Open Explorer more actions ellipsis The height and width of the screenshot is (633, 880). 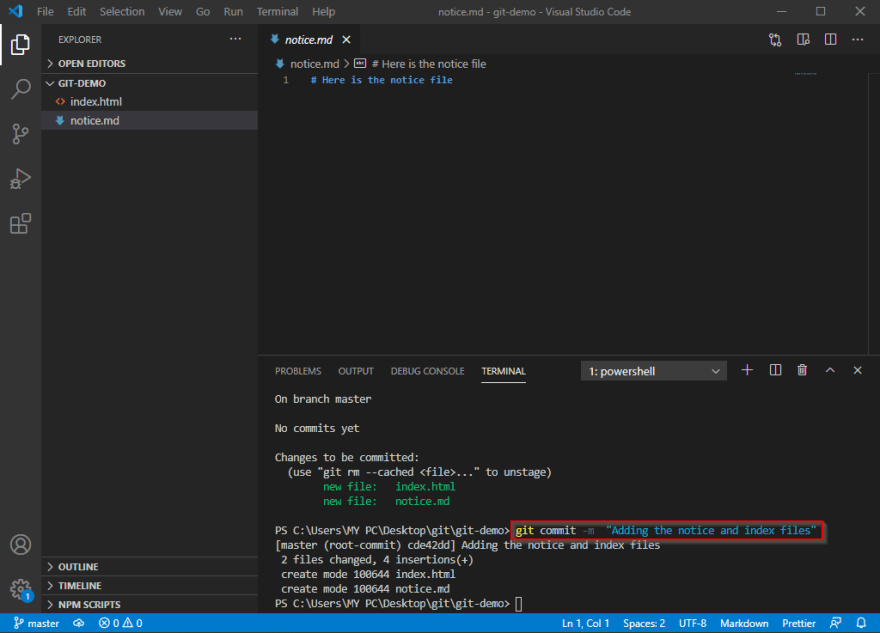click(235, 39)
